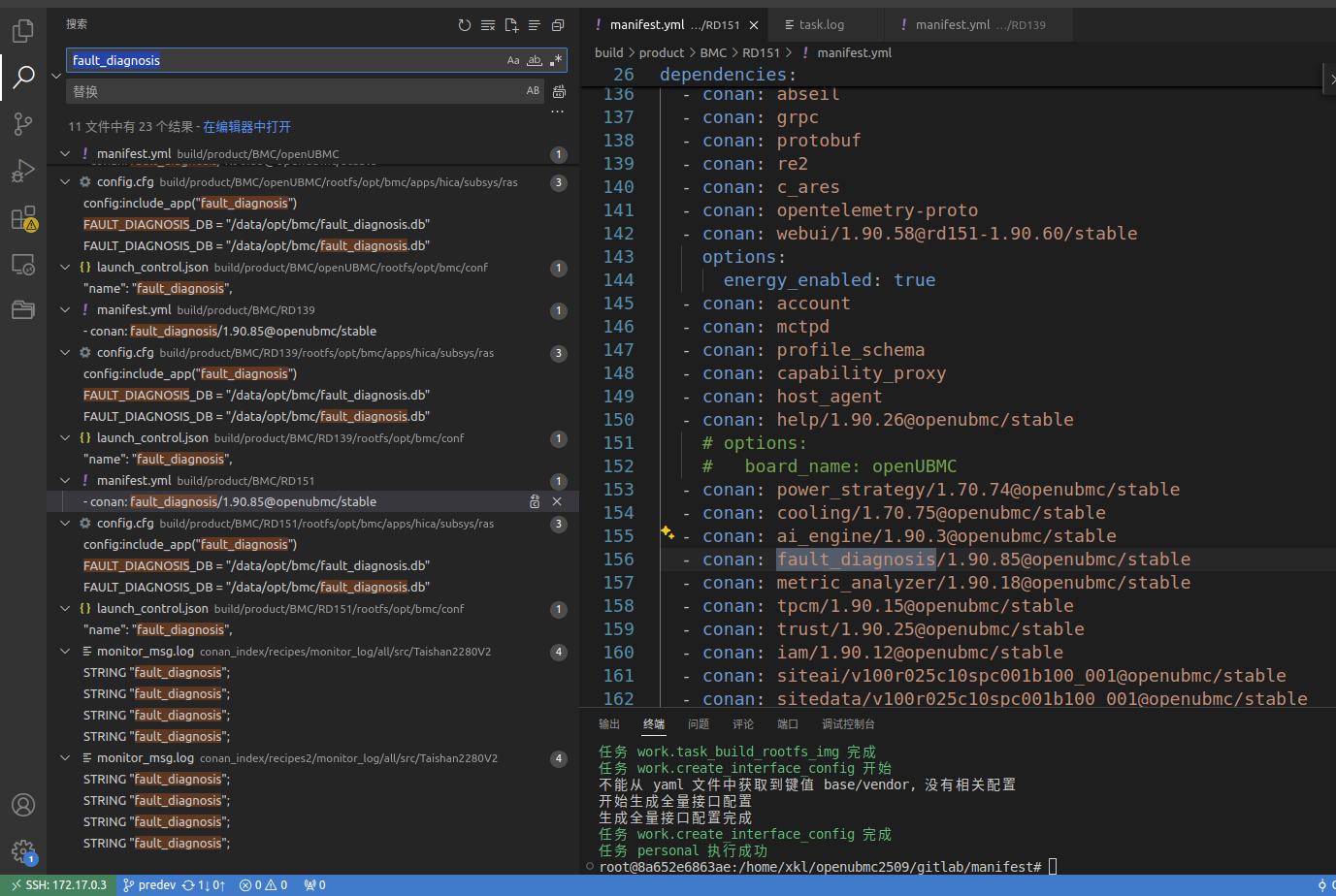Collapse monitor_msg.log recipes2 result group
The image size is (1336, 896).
(x=65, y=758)
